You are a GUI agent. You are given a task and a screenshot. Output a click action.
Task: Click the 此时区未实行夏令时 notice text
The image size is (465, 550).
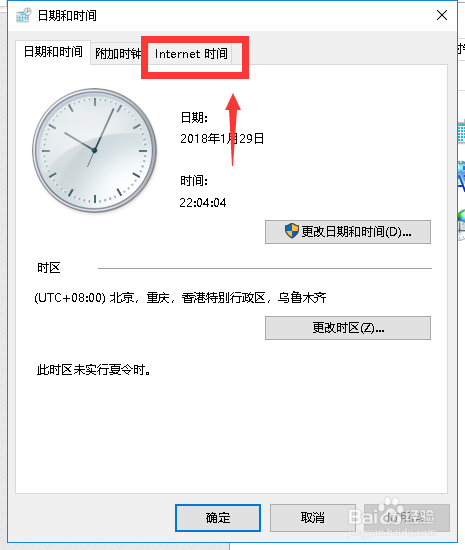coord(94,370)
